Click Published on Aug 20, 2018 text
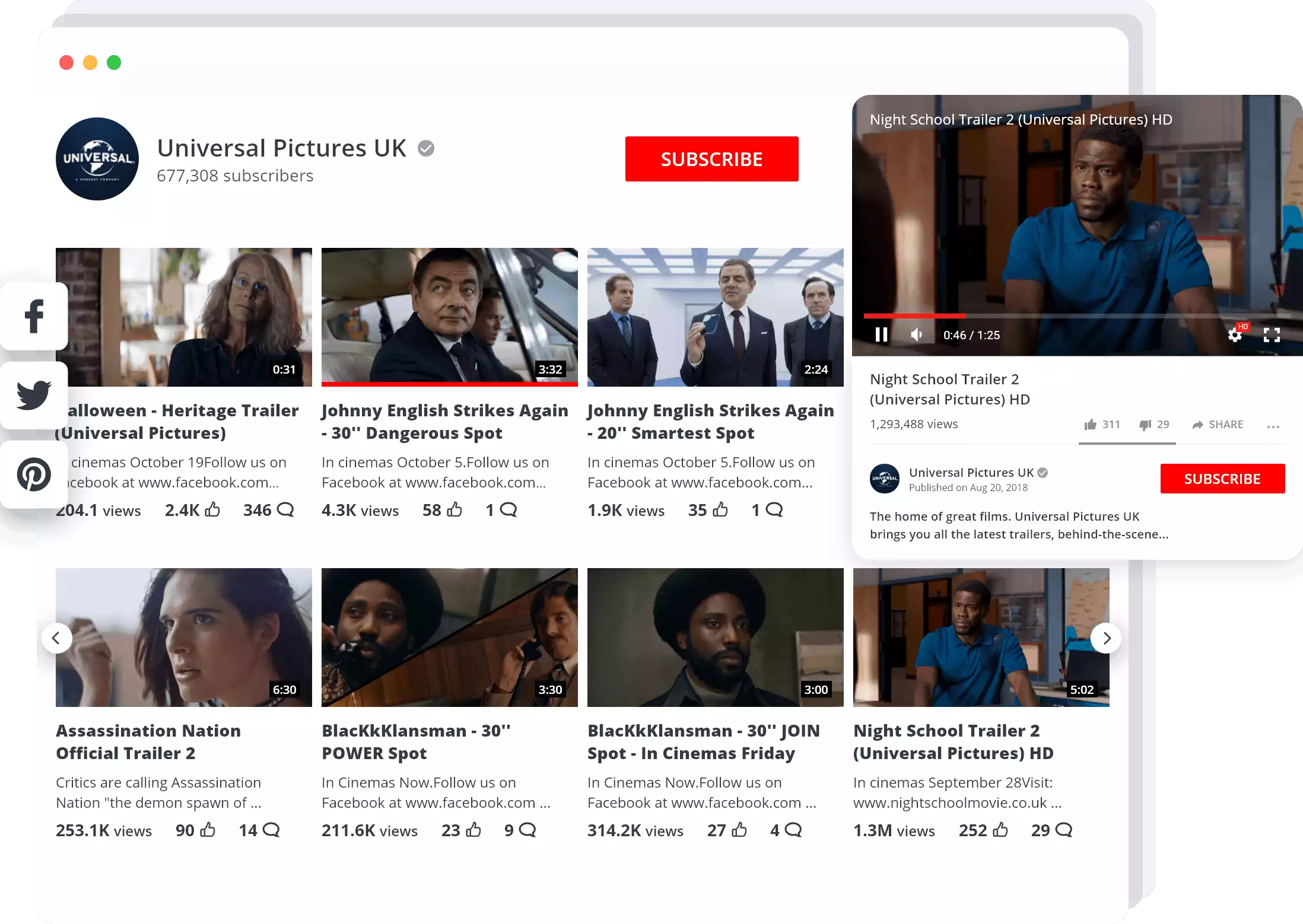The width and height of the screenshot is (1303, 924). pos(968,488)
